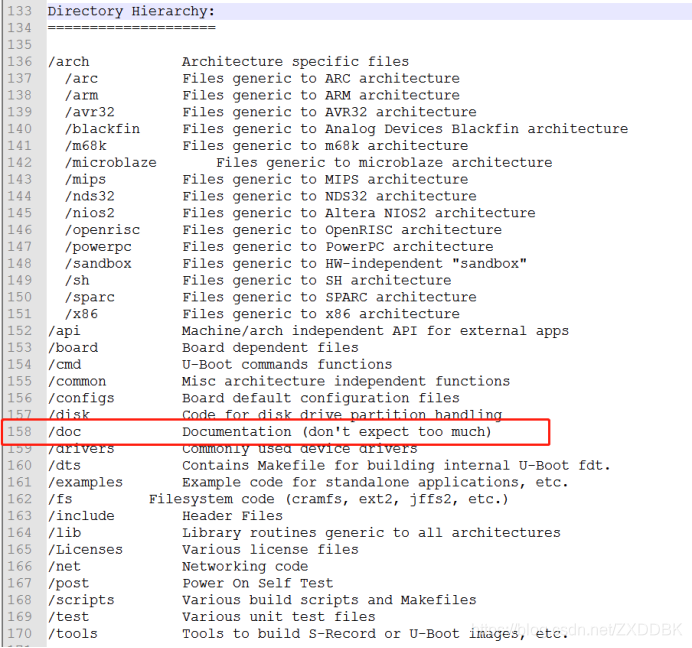Click the '/sandbox' directory name
Image resolution: width=692 pixels, height=648 pixels.
click(x=98, y=263)
